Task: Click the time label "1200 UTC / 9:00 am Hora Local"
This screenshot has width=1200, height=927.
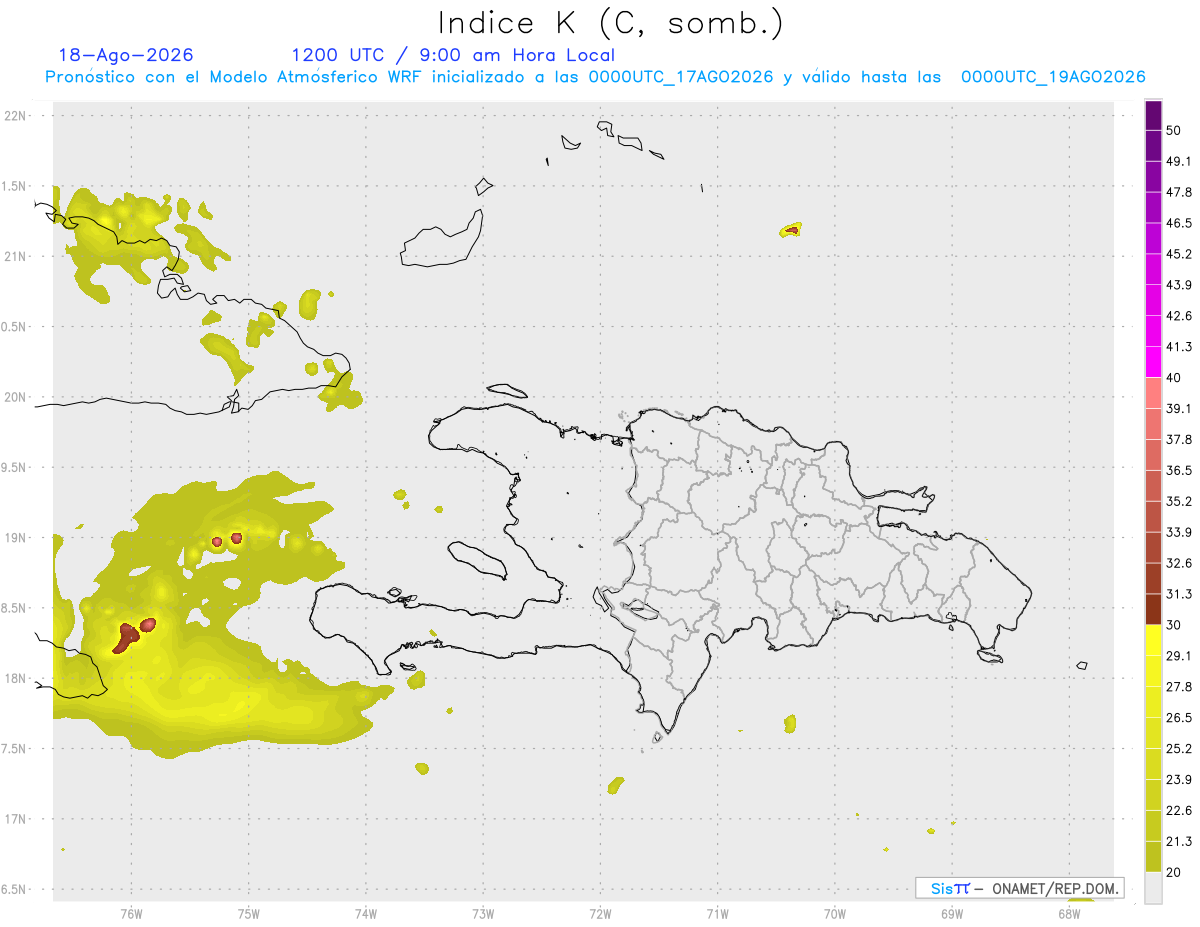Action: 453,55
